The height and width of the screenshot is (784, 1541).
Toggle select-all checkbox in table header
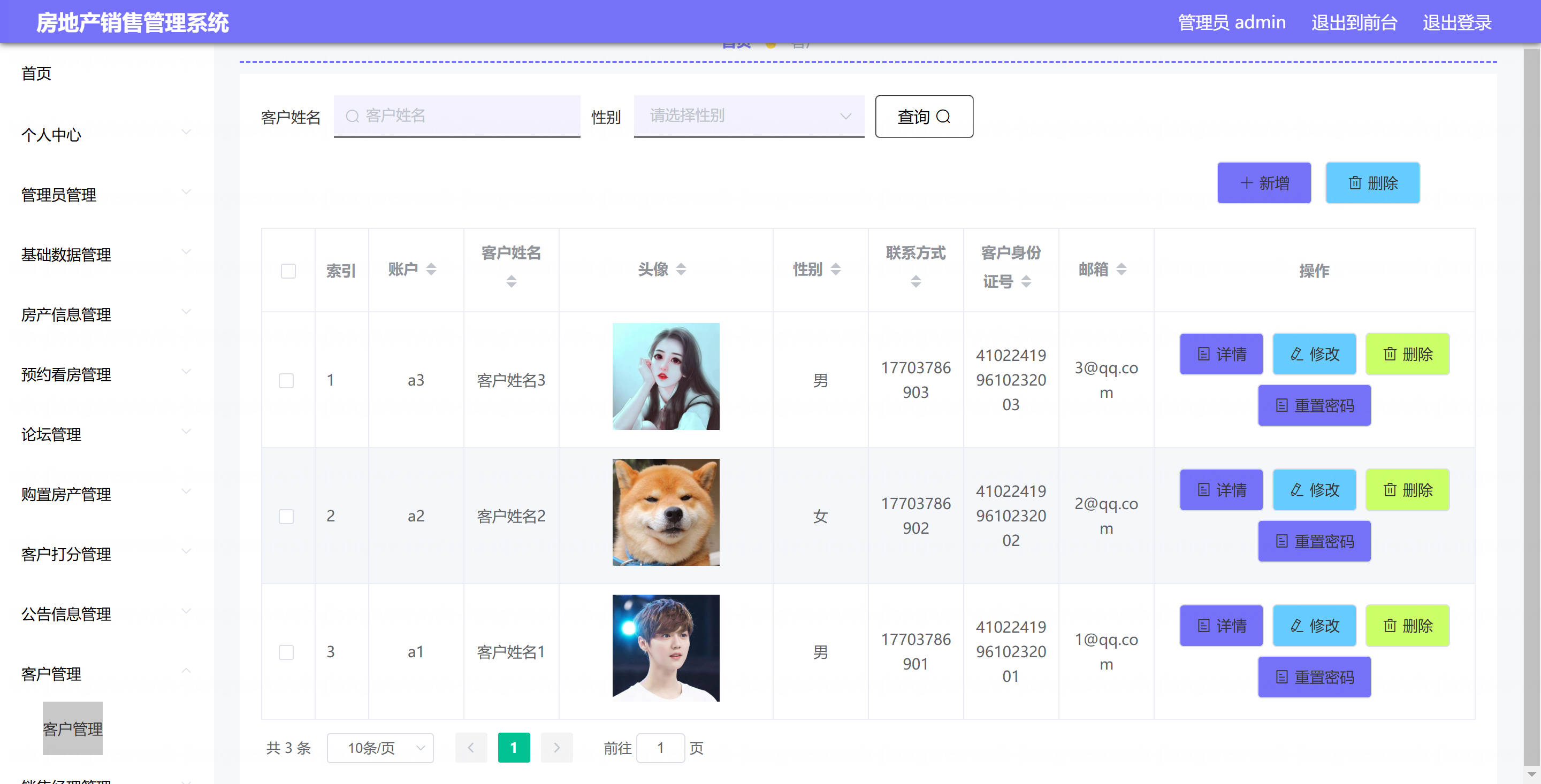[x=288, y=271]
